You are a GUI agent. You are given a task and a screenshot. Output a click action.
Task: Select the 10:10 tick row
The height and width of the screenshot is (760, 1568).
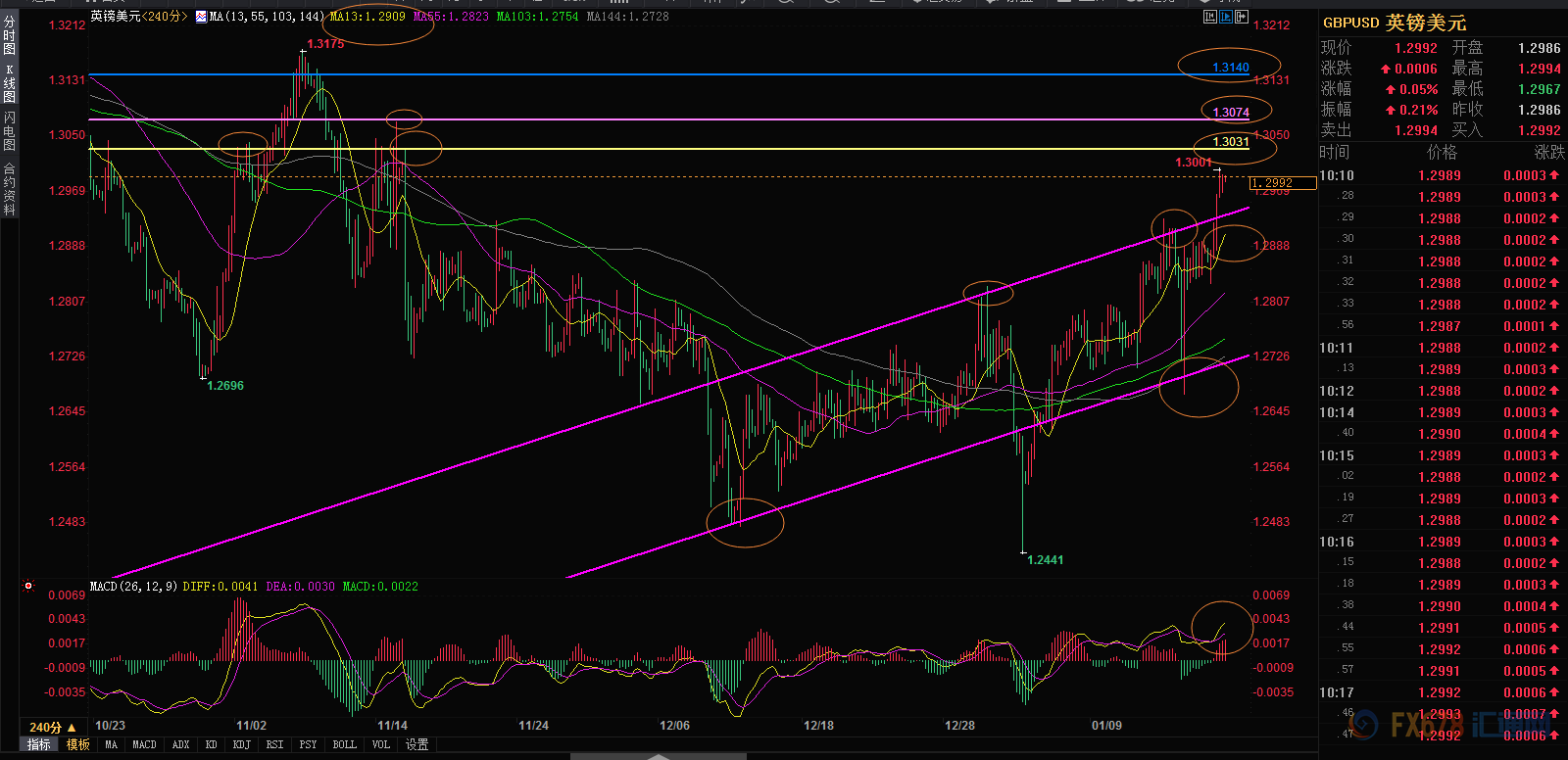(x=1443, y=175)
